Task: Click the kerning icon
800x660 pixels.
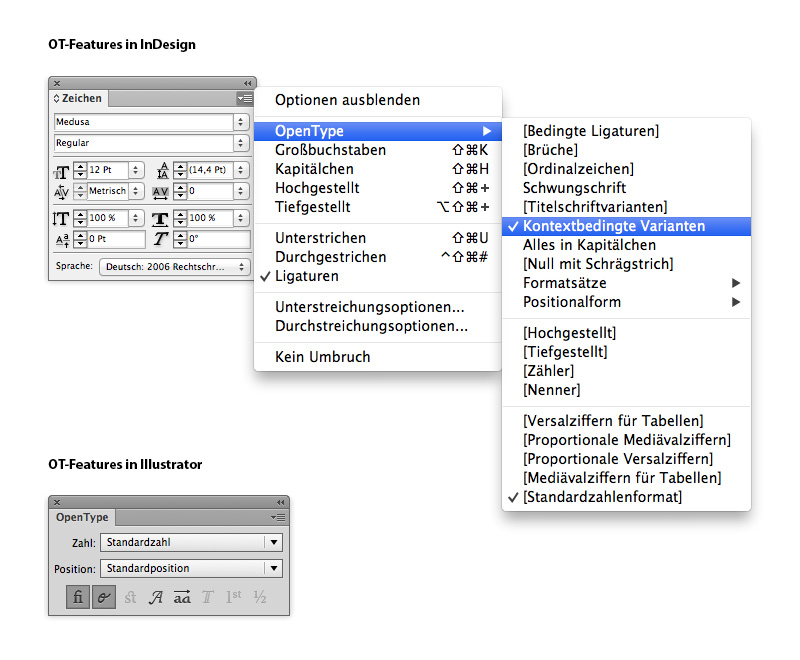Action: (61, 192)
